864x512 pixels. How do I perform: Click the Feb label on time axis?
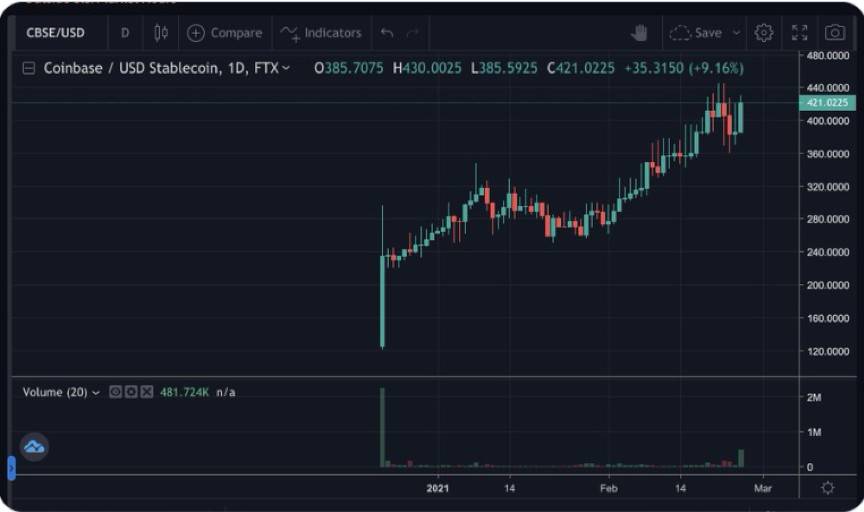[609, 488]
